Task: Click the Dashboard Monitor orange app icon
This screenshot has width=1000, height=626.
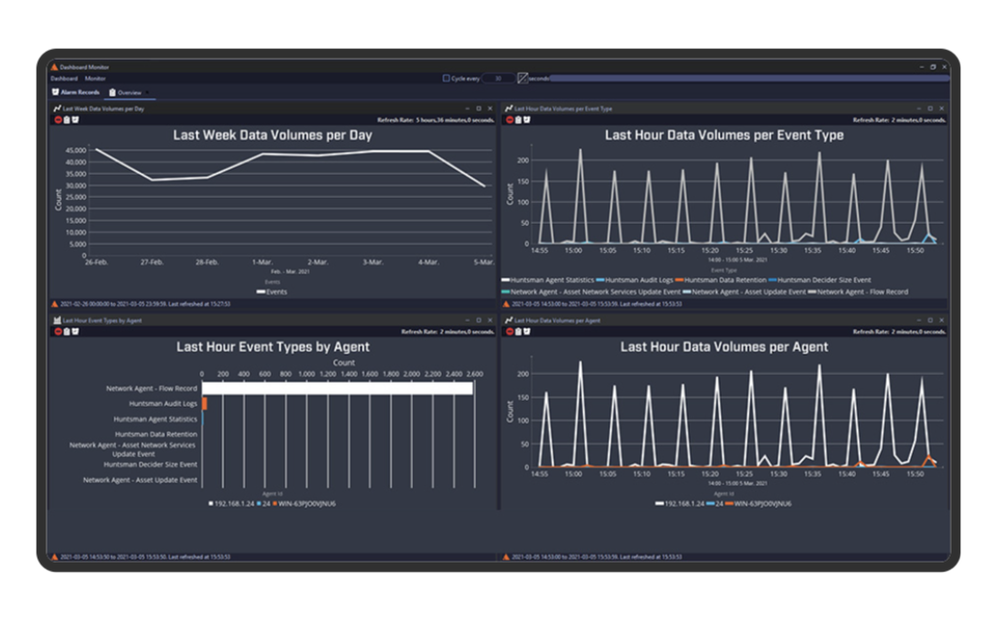Action: pyautogui.click(x=54, y=67)
